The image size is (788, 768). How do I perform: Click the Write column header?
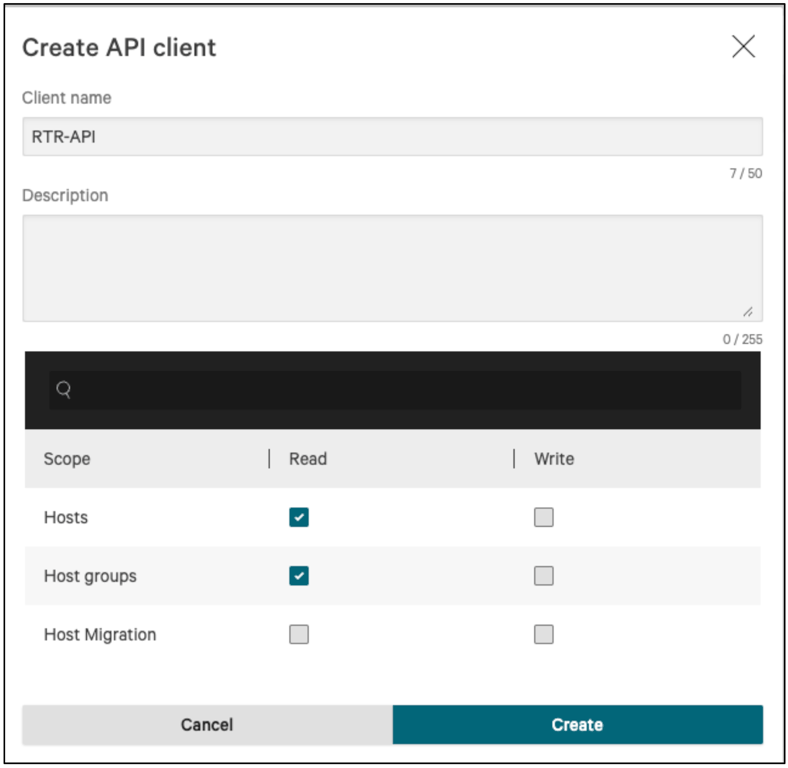[x=554, y=459]
